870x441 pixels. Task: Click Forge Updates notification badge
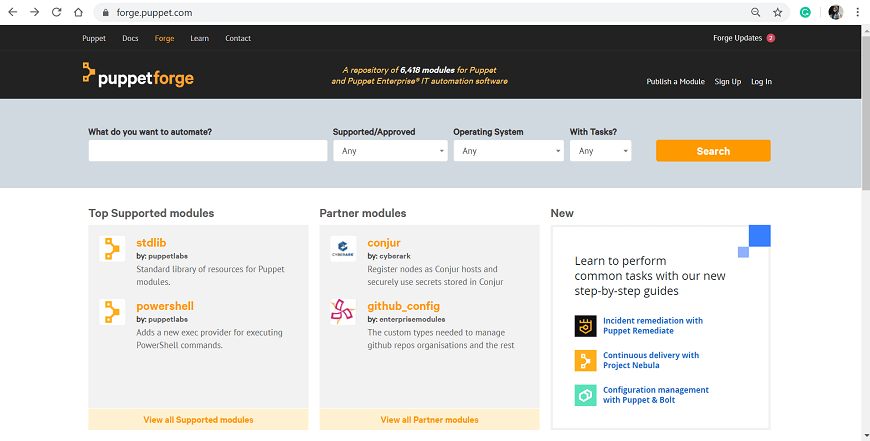pos(771,38)
